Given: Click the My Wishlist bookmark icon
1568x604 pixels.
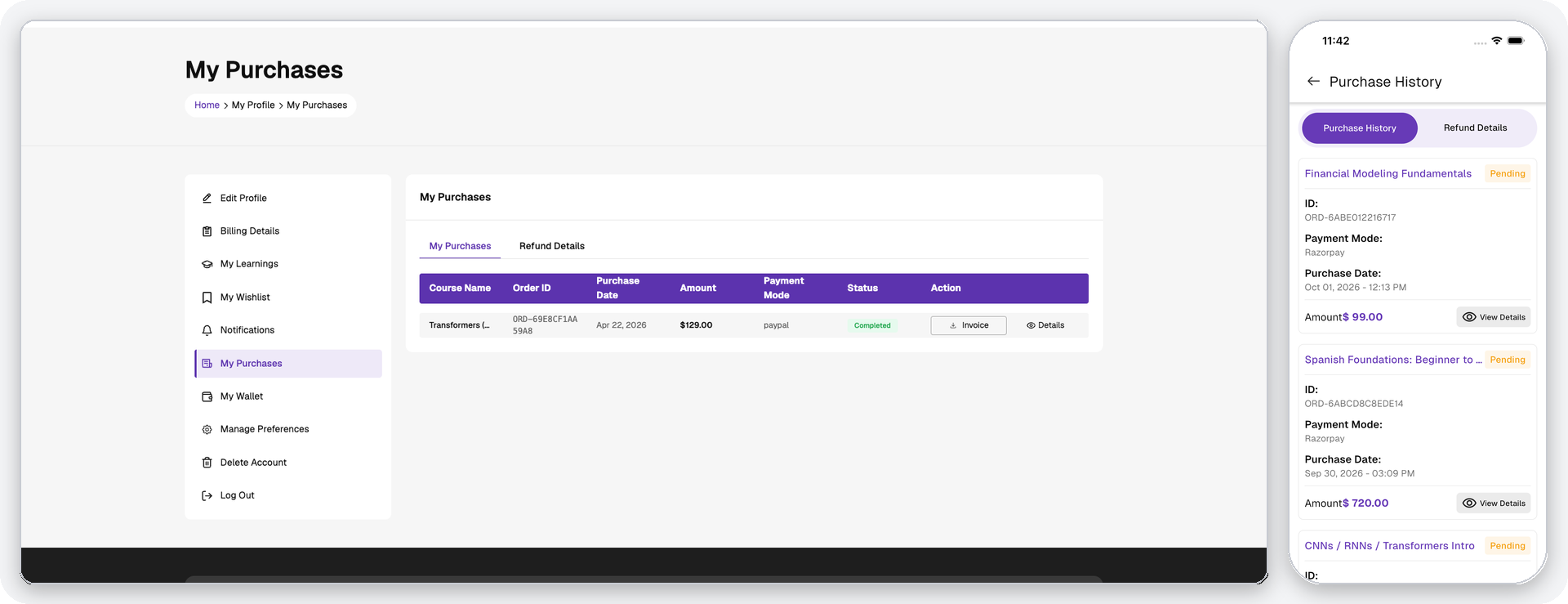Looking at the screenshot, I should click(x=207, y=298).
